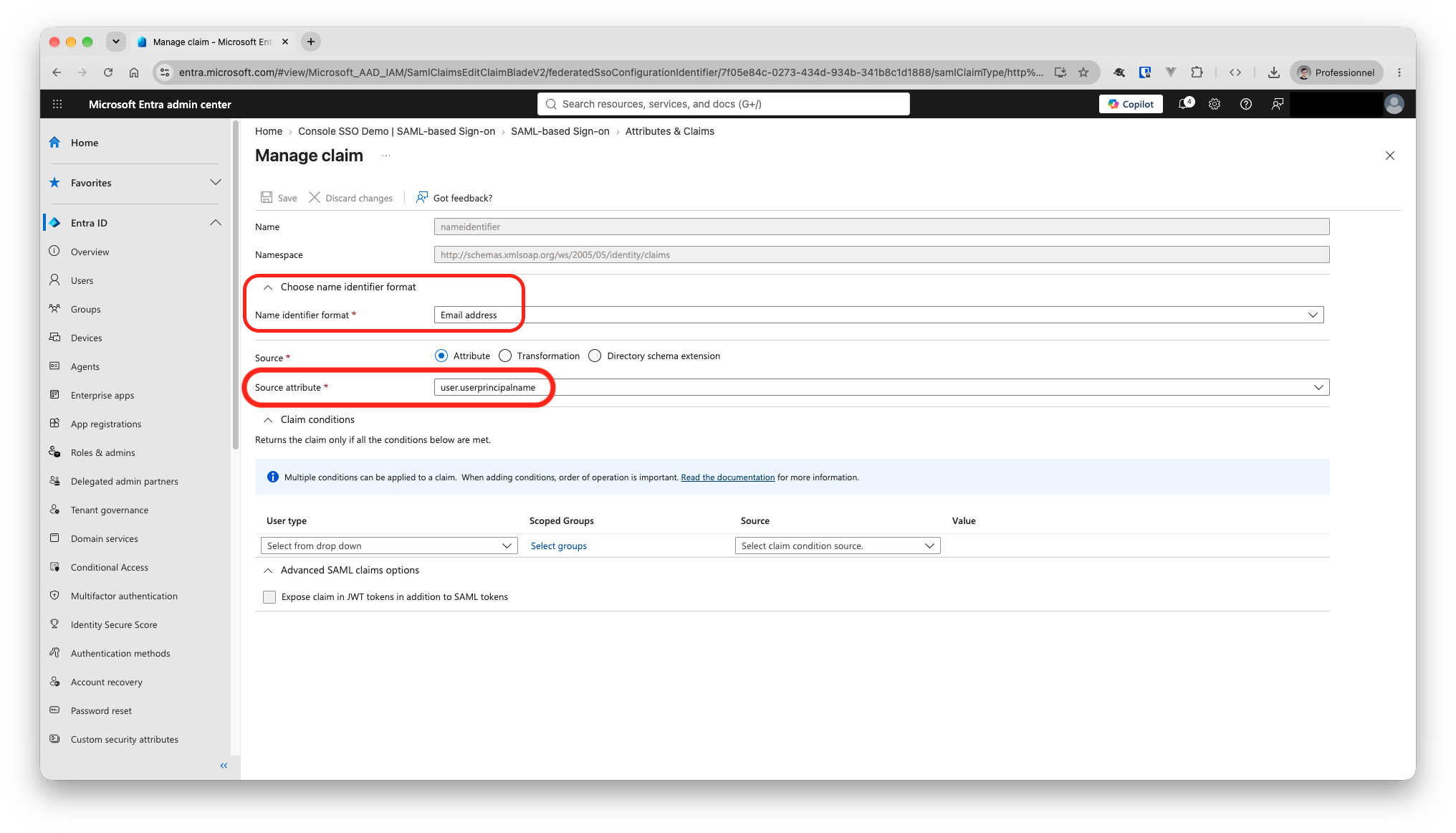Viewport: 1456px width, 833px height.
Task: Click the Save disk icon
Action: [267, 197]
